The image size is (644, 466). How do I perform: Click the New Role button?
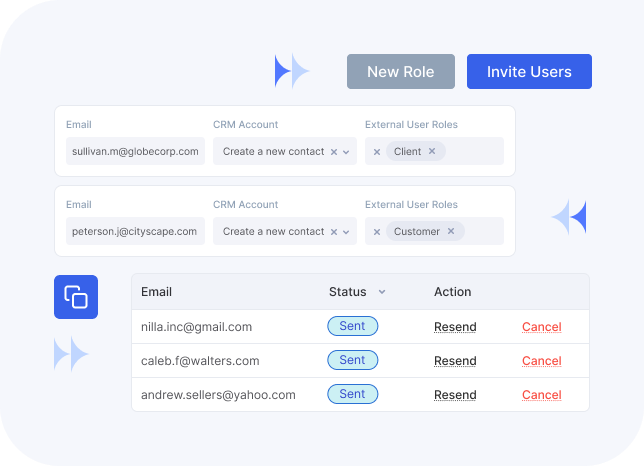(x=400, y=72)
